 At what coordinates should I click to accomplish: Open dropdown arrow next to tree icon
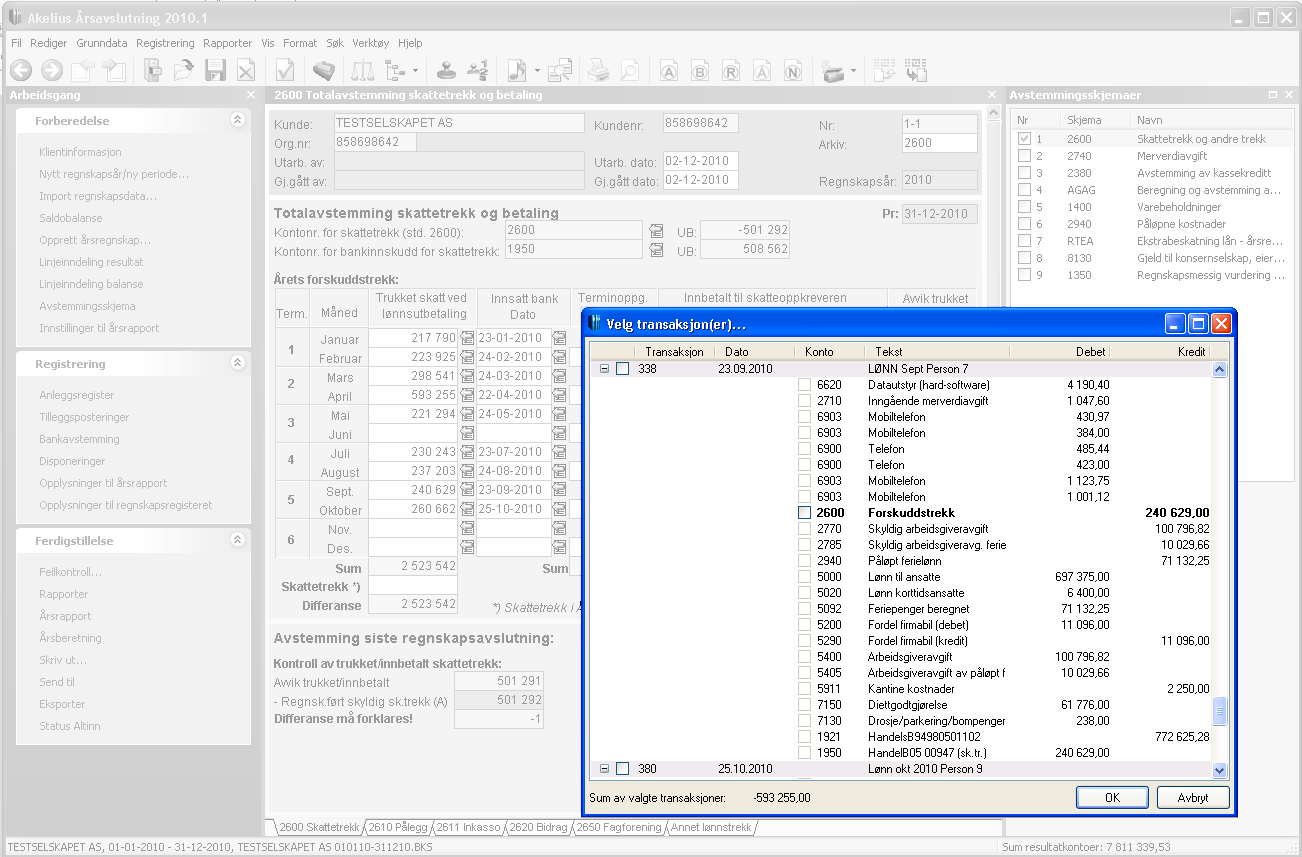click(x=415, y=71)
